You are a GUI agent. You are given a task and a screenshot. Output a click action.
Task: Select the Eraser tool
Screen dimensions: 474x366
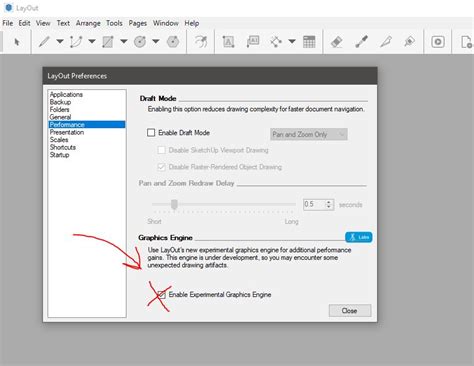[x=337, y=42]
